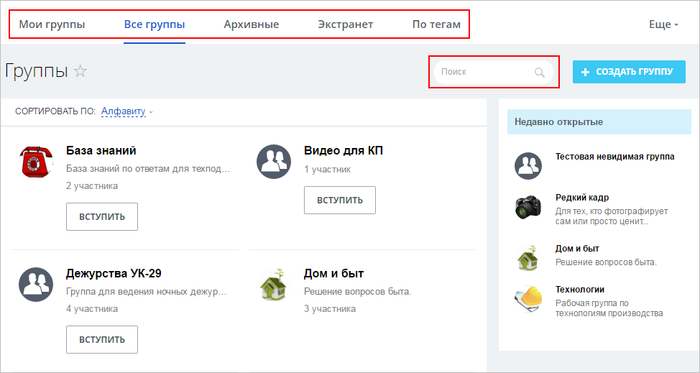Open the База знаний group title
Viewport: 700px width, 373px height.
pos(101,151)
